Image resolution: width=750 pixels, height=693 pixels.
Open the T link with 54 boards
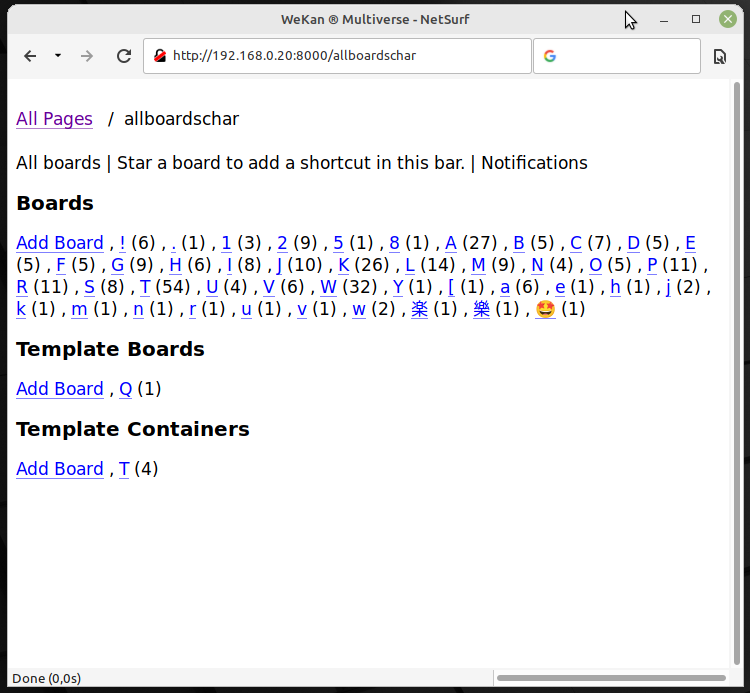(145, 287)
